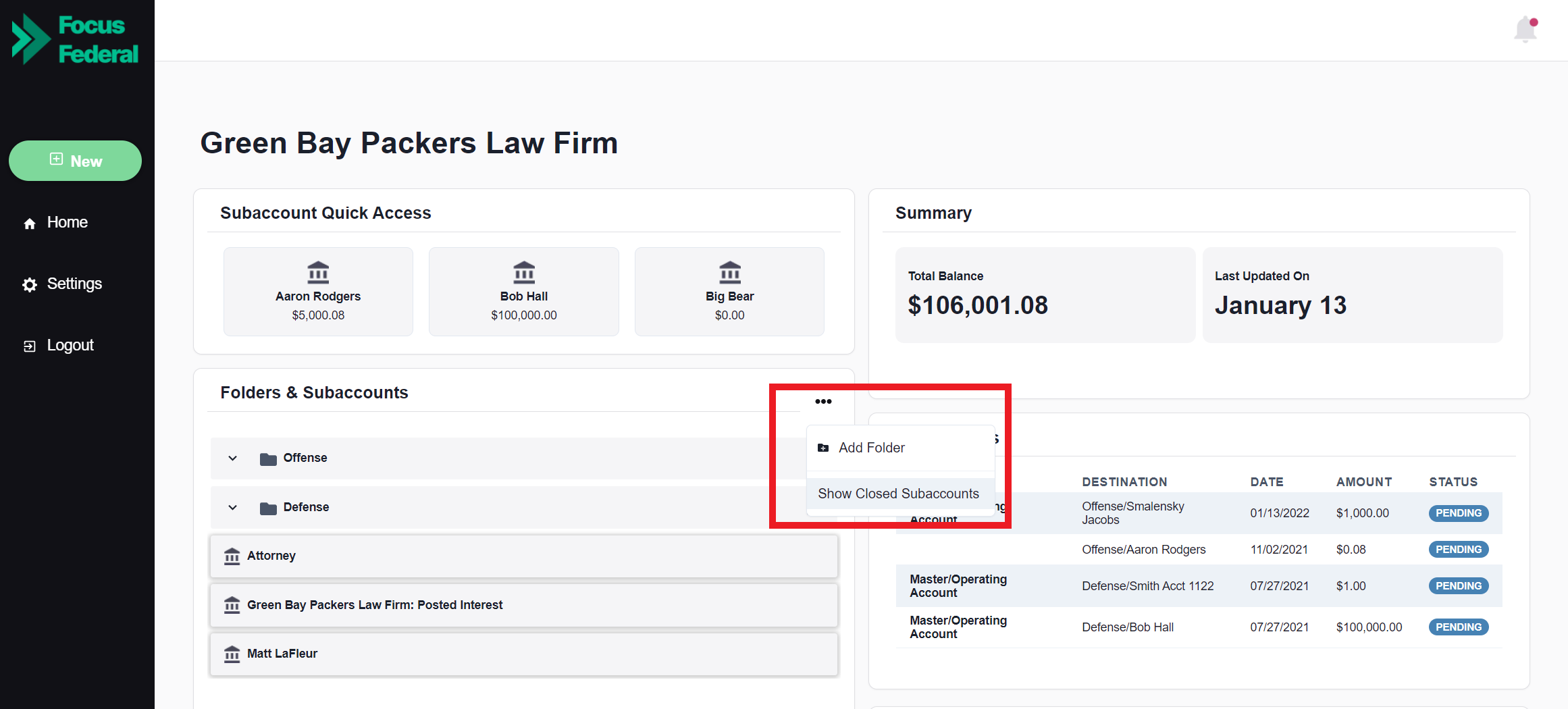Image resolution: width=1568 pixels, height=709 pixels.
Task: Click the Defense folder icon
Action: pos(268,508)
